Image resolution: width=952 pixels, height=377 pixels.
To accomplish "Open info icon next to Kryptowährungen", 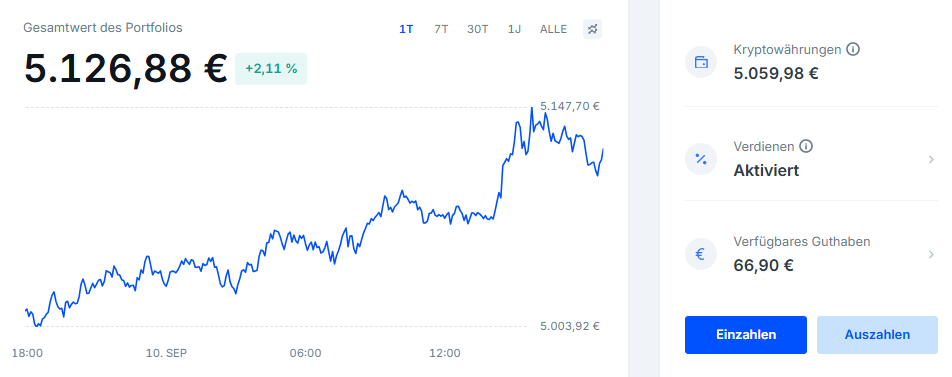I will point(852,49).
